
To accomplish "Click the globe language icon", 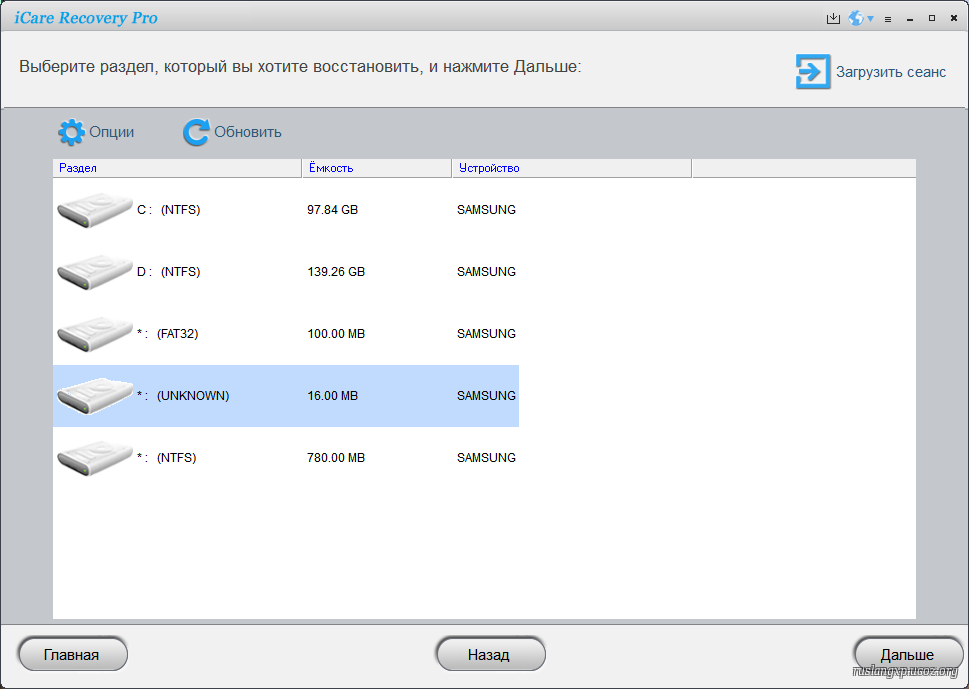I will pos(856,19).
